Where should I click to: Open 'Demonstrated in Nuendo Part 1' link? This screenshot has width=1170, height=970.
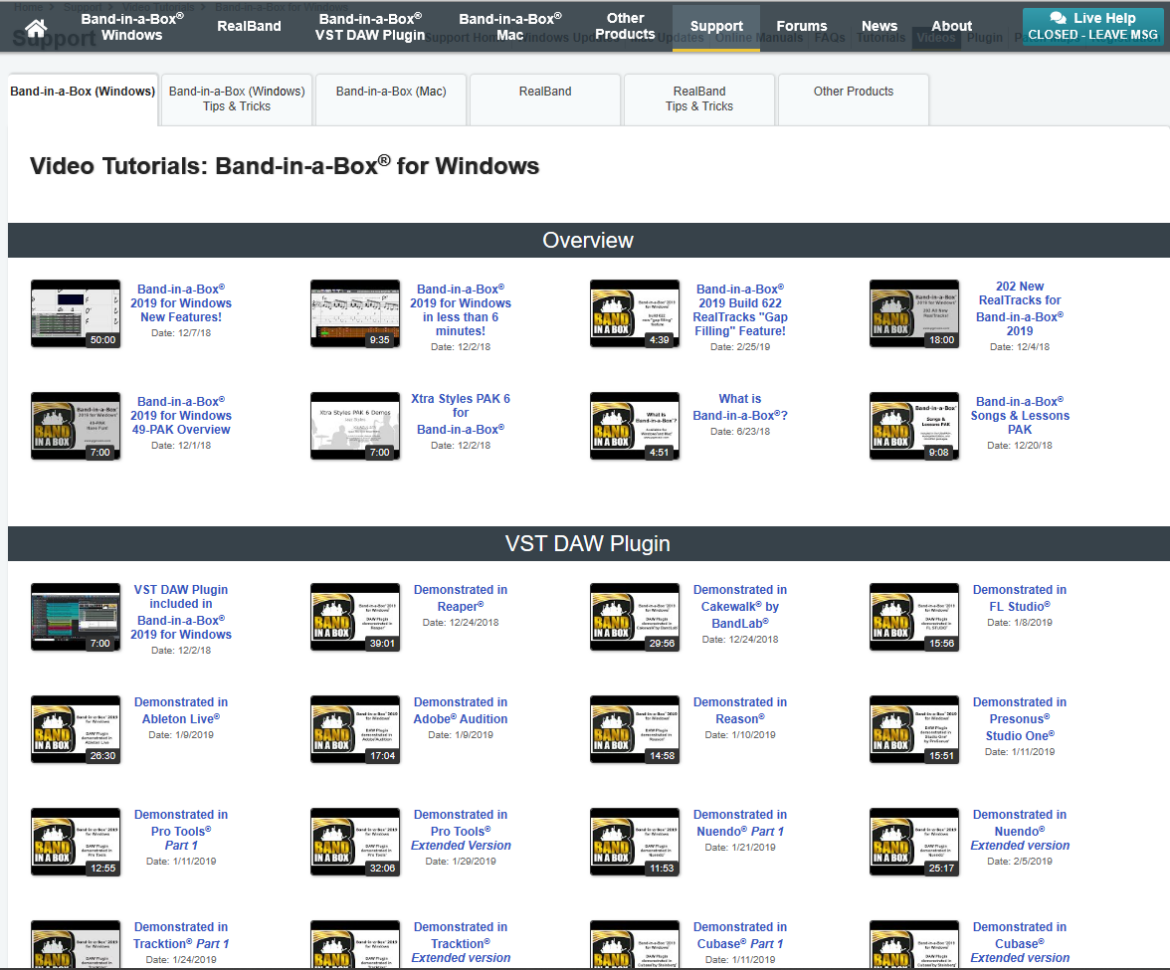740,823
